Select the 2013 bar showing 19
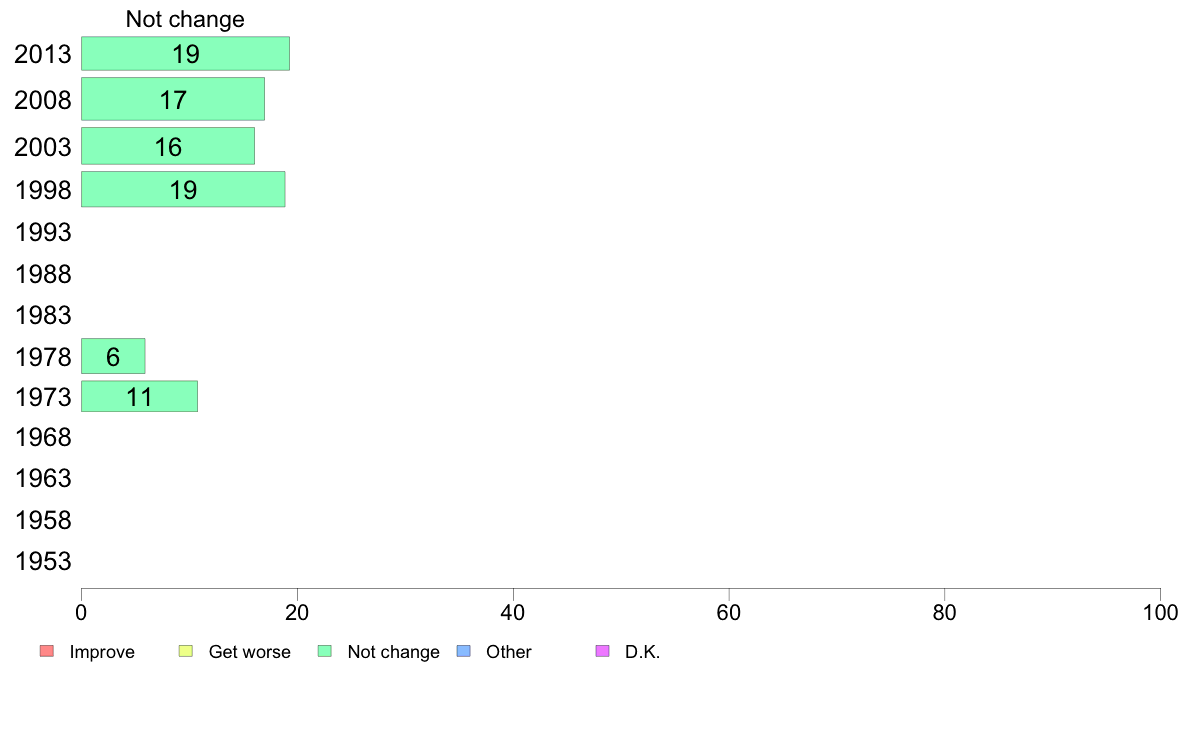Viewport: 1188px width, 736px height. (x=186, y=53)
